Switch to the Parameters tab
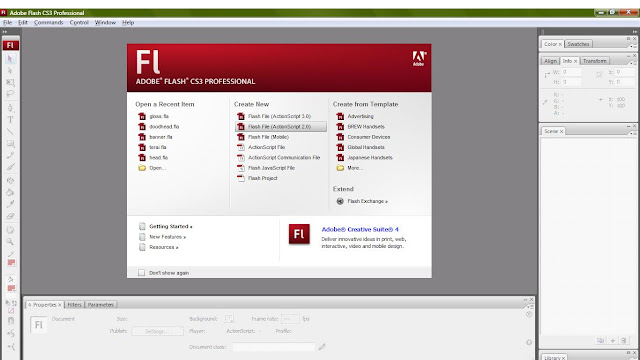Screen dimensions: 640x360 [100, 305]
